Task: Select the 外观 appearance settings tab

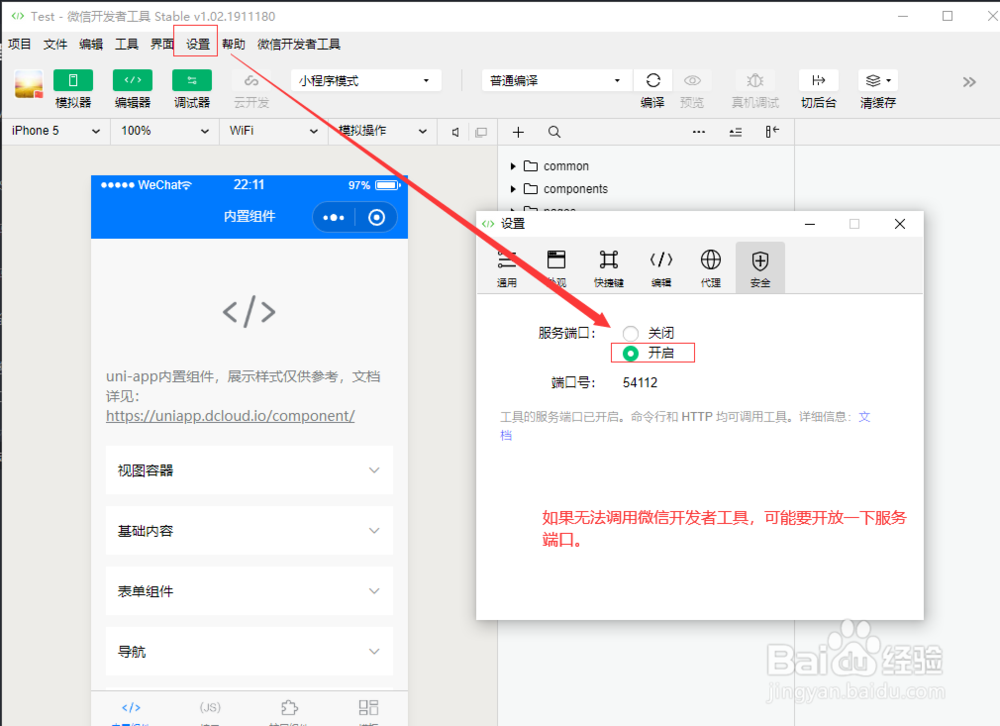Action: [556, 268]
